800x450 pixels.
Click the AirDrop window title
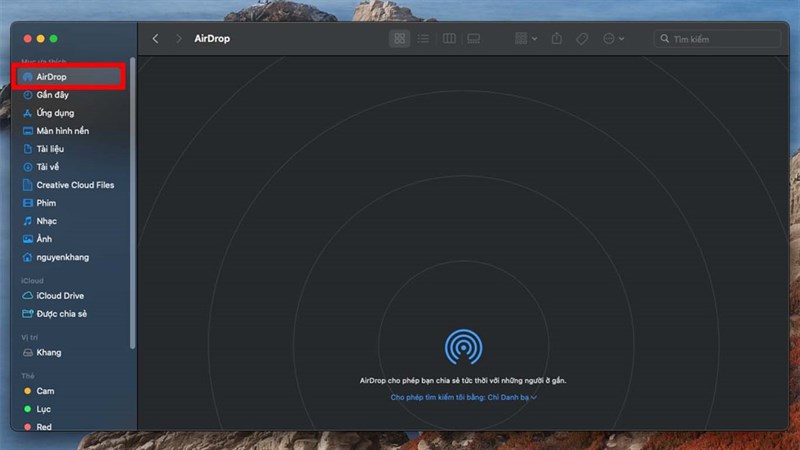pyautogui.click(x=212, y=39)
